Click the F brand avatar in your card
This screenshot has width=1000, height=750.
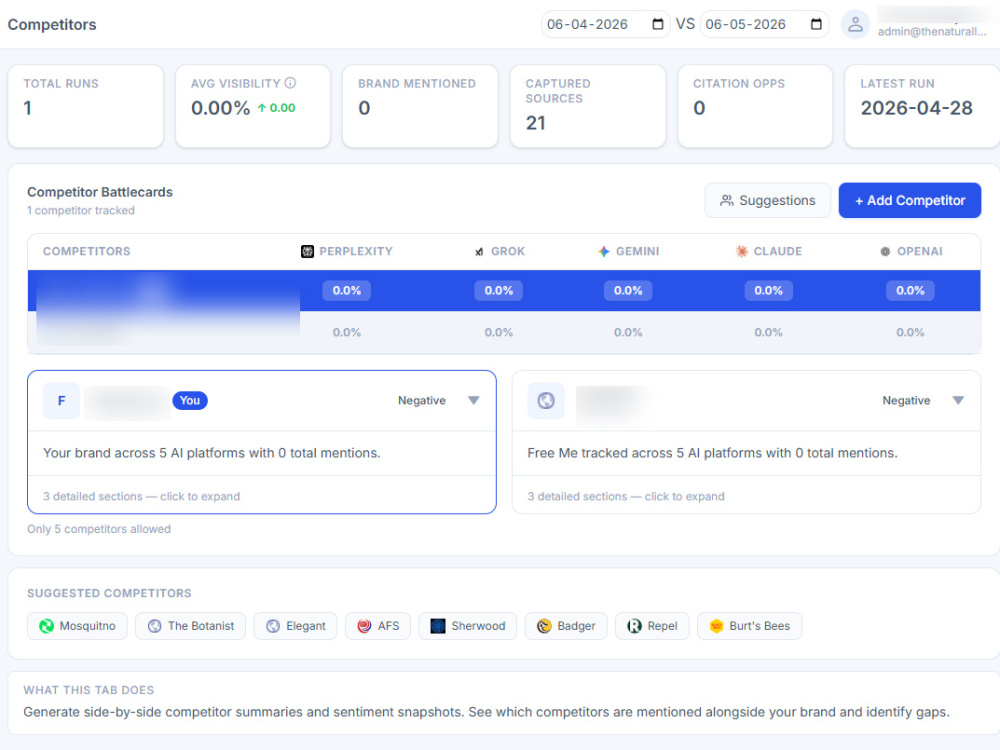(61, 401)
